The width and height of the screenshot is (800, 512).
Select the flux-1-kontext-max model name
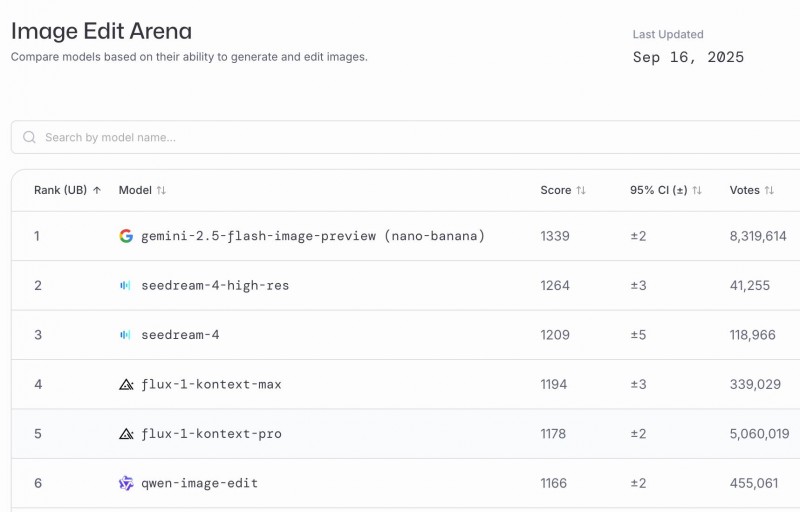click(211, 384)
